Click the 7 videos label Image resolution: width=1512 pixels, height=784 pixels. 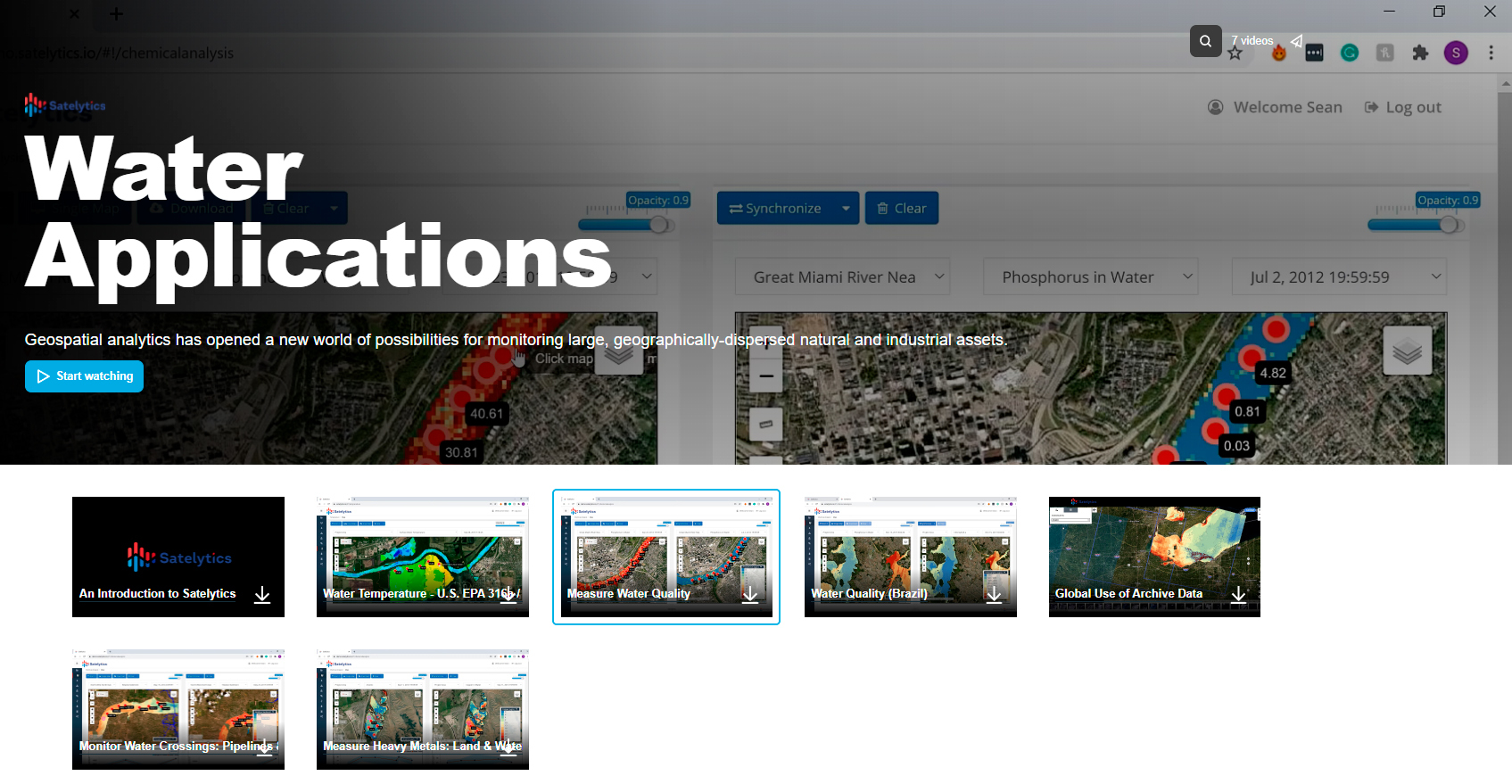(1252, 40)
